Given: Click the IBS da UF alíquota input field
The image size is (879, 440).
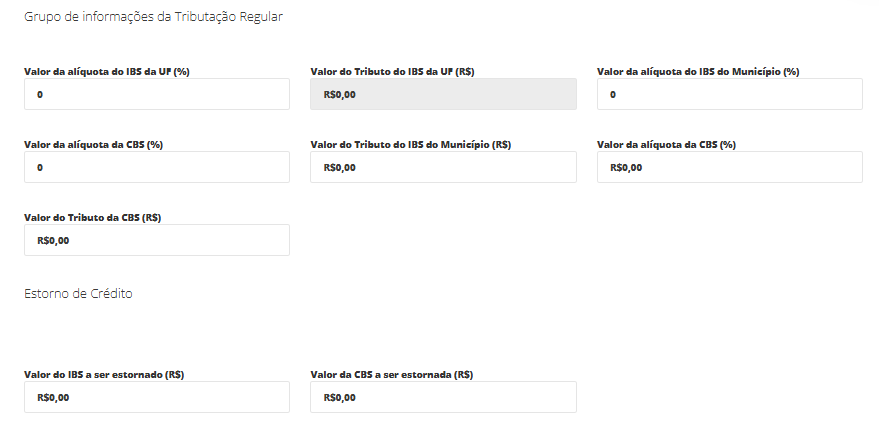Looking at the screenshot, I should (156, 95).
